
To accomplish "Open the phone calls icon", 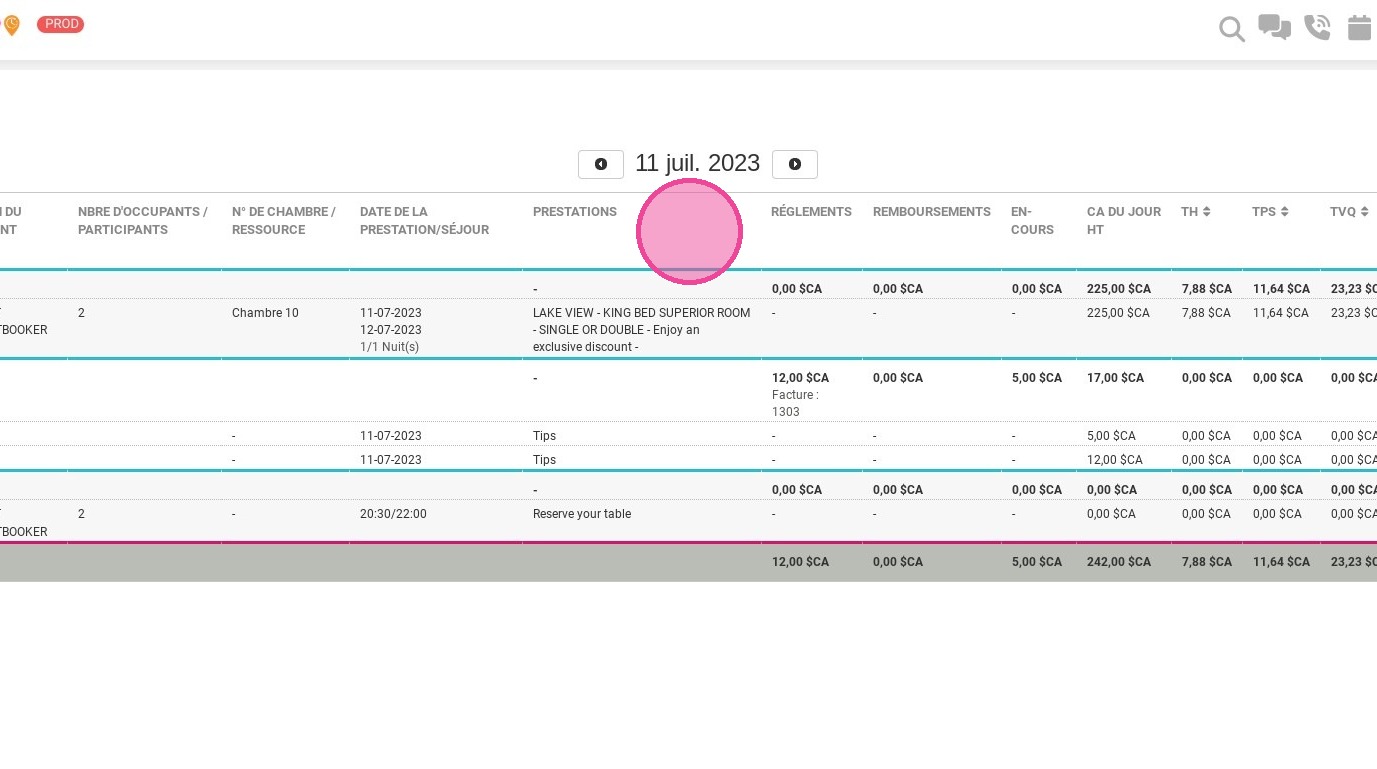I will pos(1317,27).
